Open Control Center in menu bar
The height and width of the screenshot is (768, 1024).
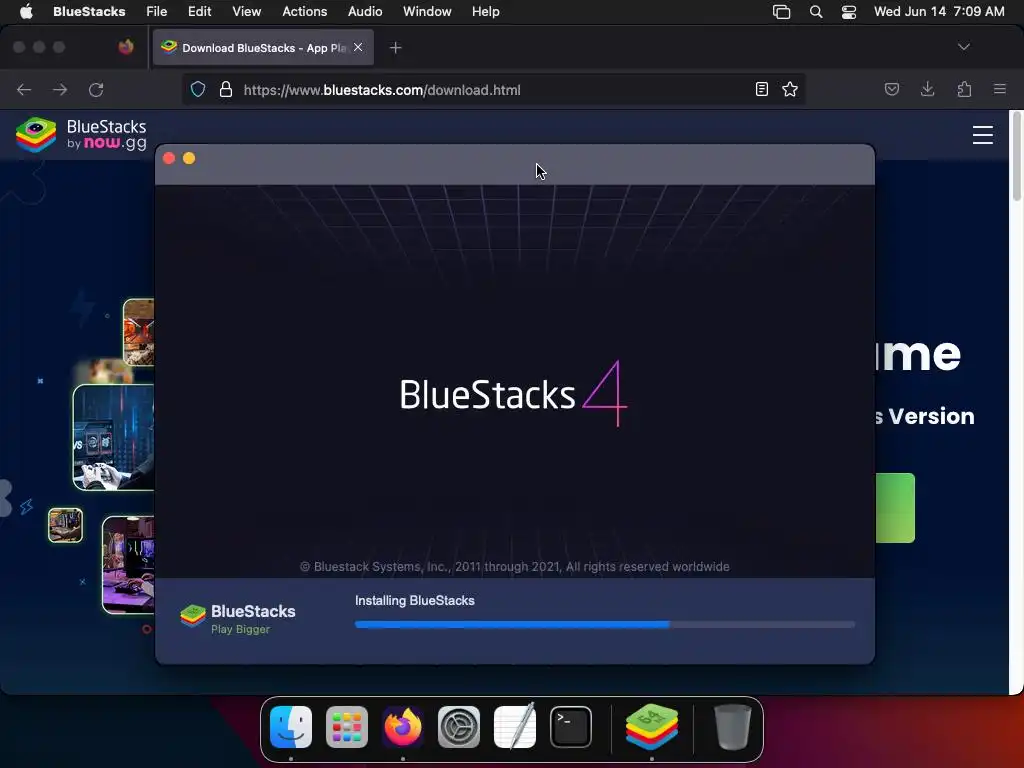[848, 12]
